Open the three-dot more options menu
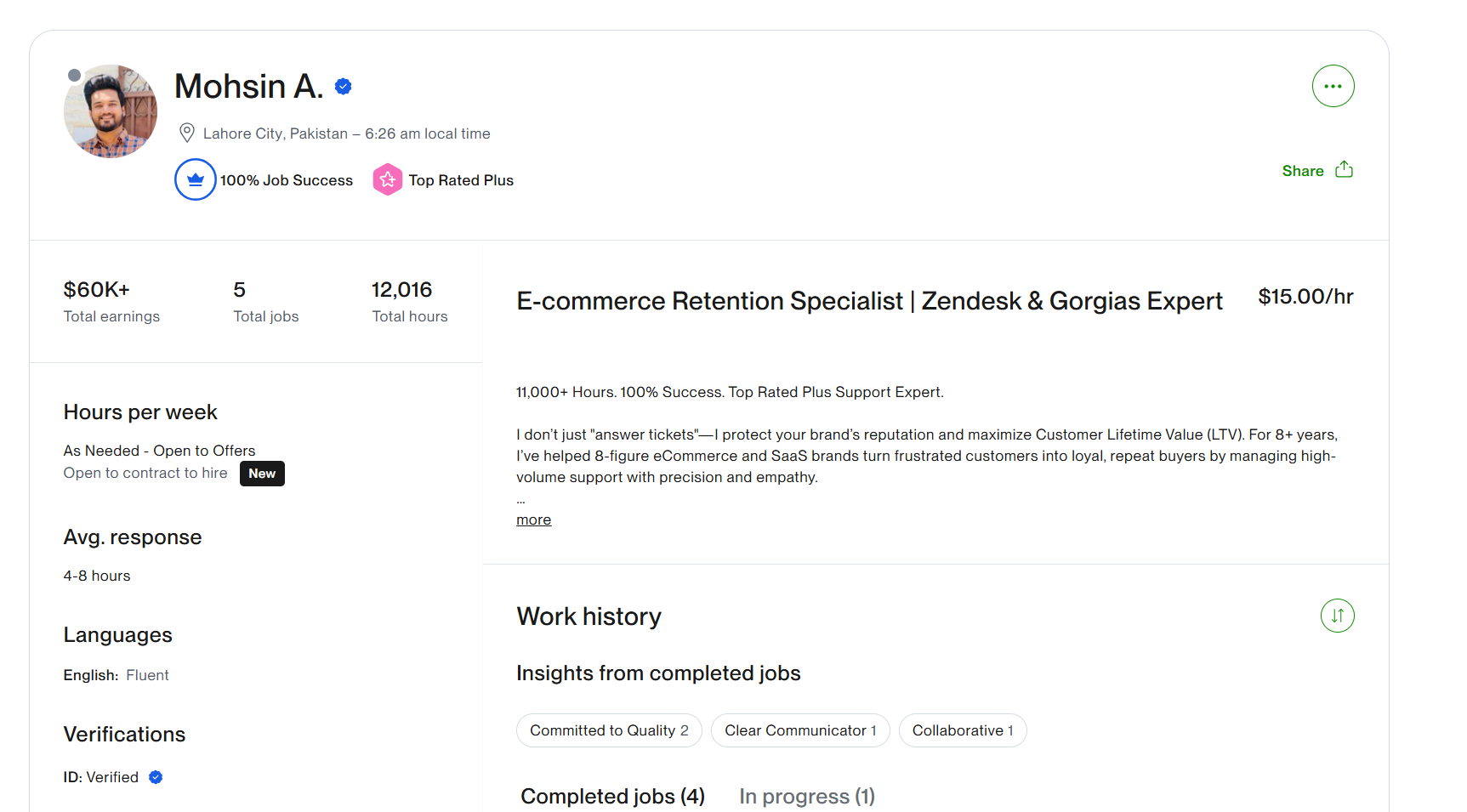1467x812 pixels. 1333,86
